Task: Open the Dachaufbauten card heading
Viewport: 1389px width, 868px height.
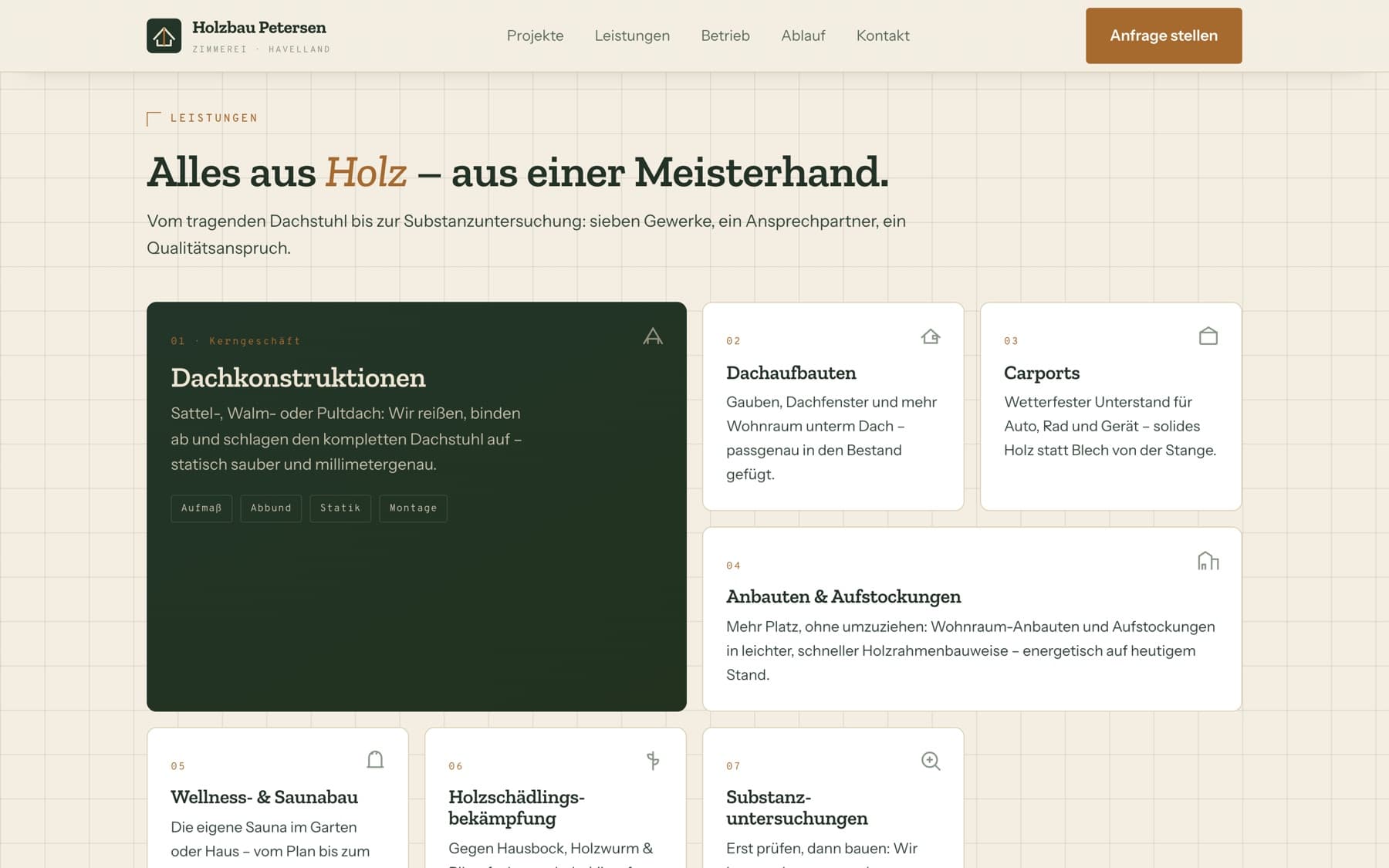Action: 791,373
